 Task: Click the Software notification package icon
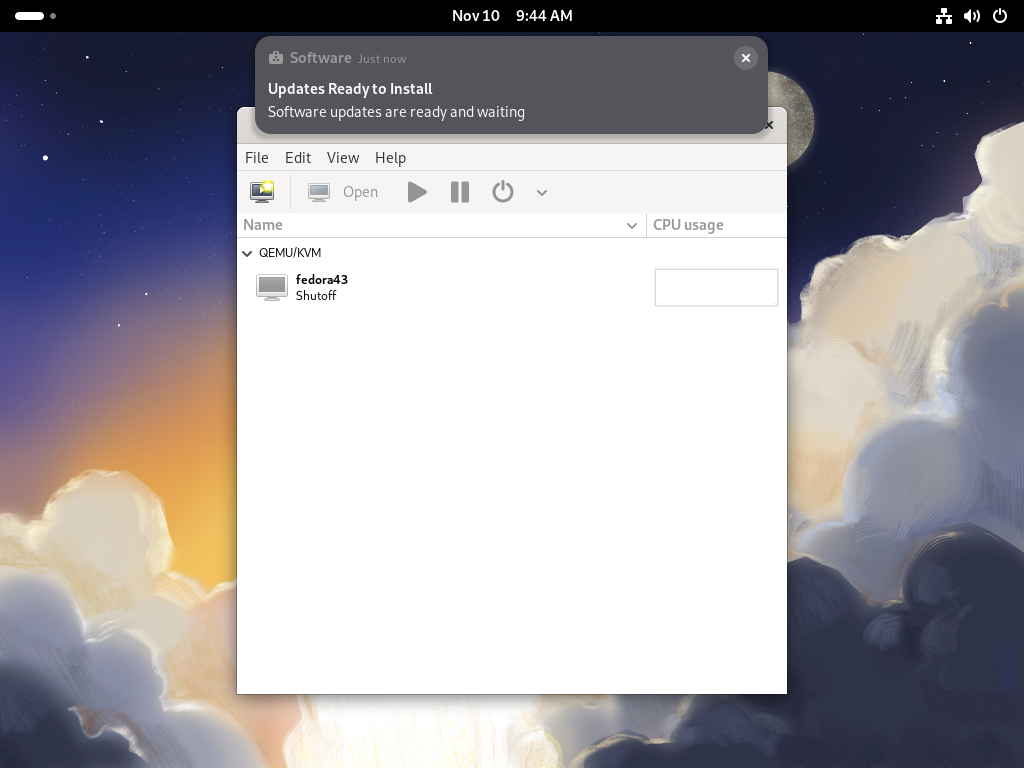coord(277,57)
